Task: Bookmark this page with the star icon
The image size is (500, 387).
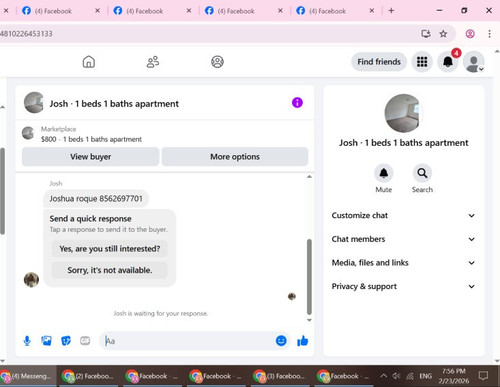Action: pos(443,34)
